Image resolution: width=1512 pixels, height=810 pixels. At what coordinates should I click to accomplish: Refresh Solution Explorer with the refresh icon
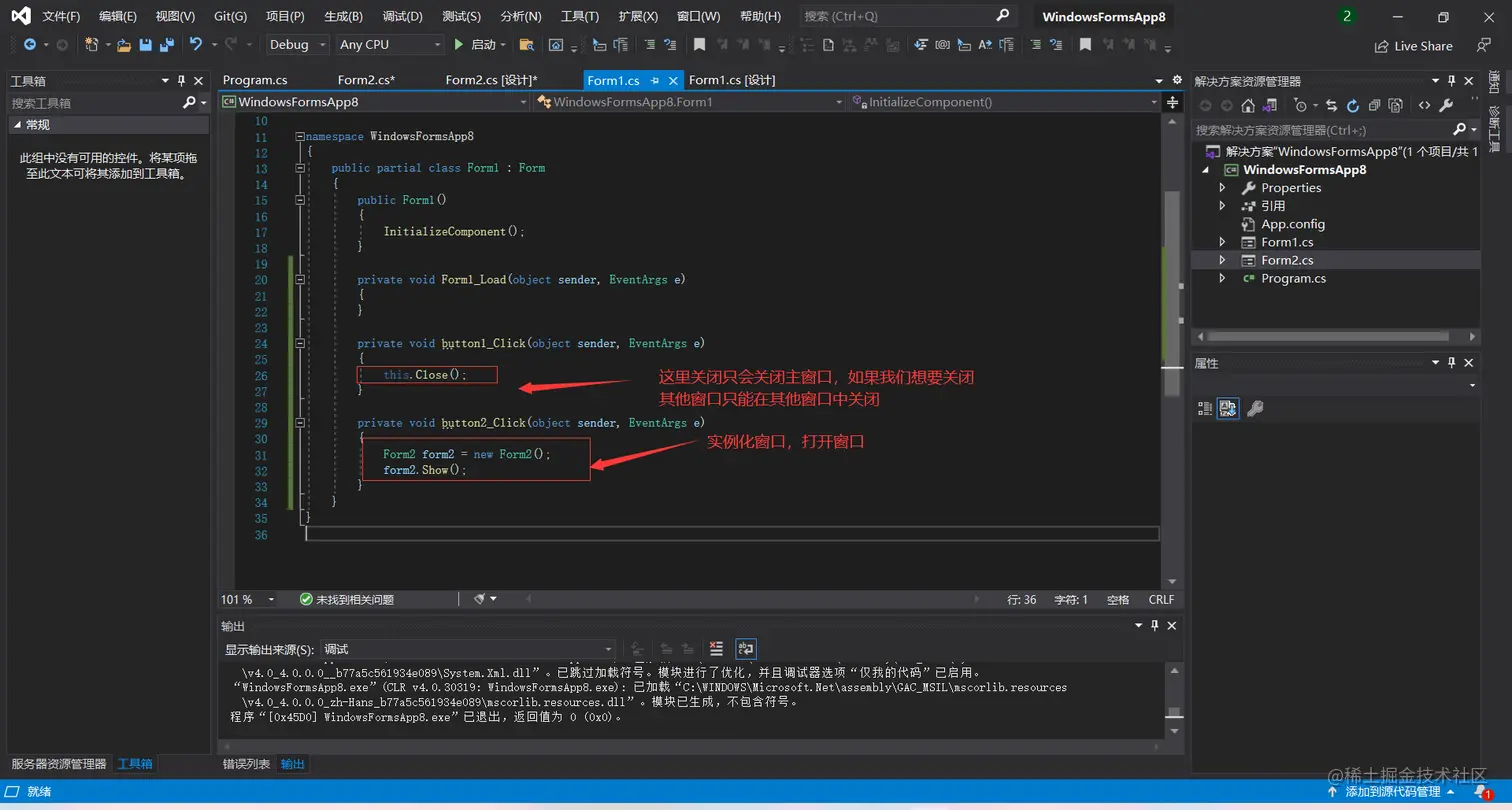[x=1353, y=105]
